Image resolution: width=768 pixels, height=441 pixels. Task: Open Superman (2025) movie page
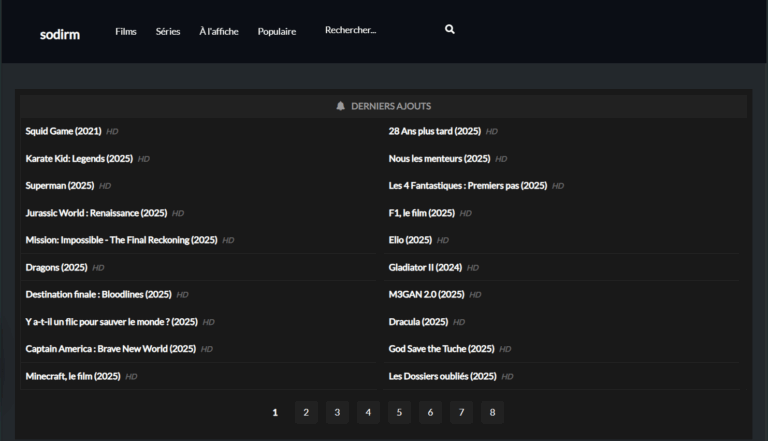pyautogui.click(x=60, y=185)
